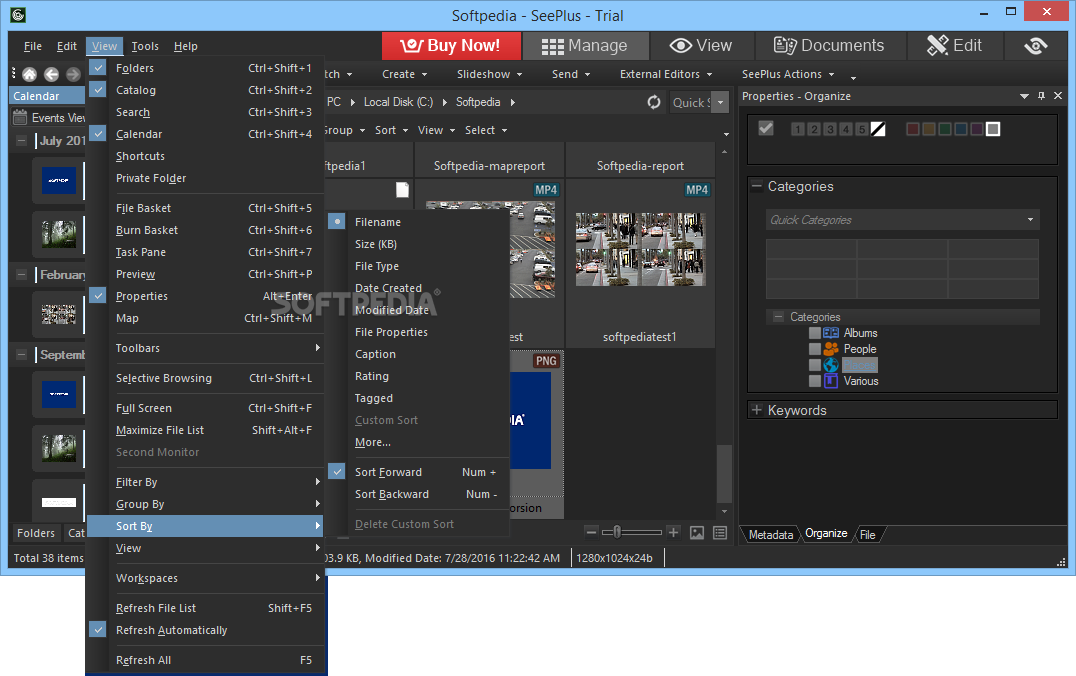Click the thumbnail zoom slider handle
Viewport: 1076px width, 676px height.
coord(617,532)
